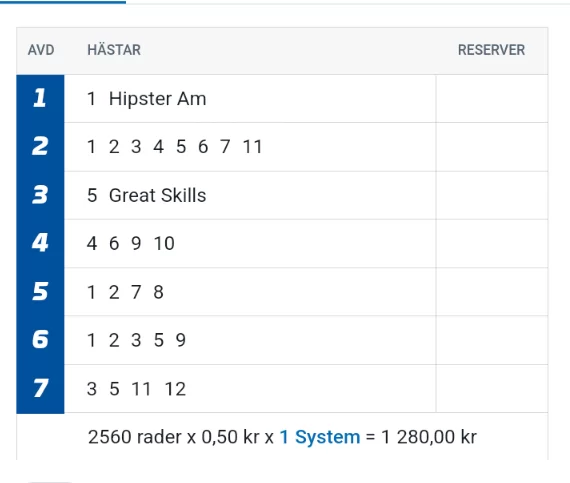
Task: Select the blue AVD 6 number badge
Action: pyautogui.click(x=40, y=340)
